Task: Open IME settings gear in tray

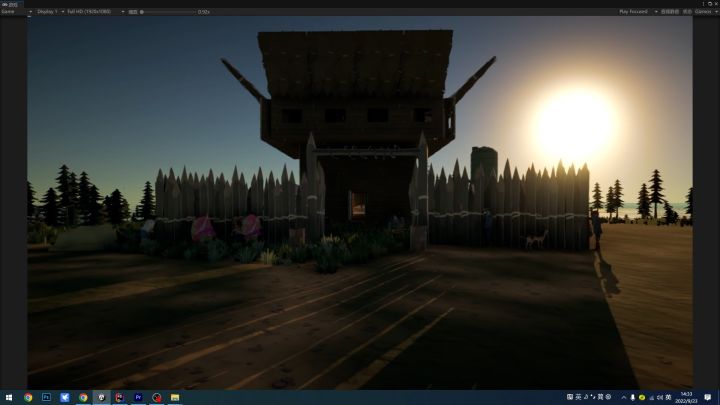Action: coord(608,397)
